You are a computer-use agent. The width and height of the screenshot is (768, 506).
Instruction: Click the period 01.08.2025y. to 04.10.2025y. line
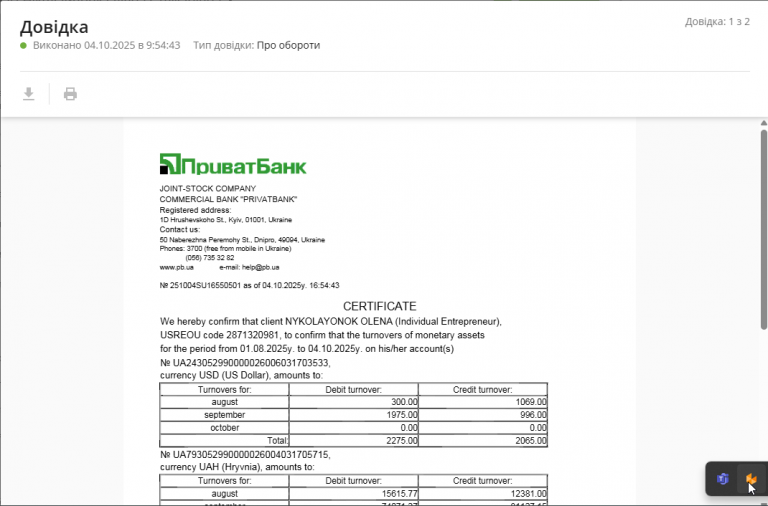click(307, 349)
